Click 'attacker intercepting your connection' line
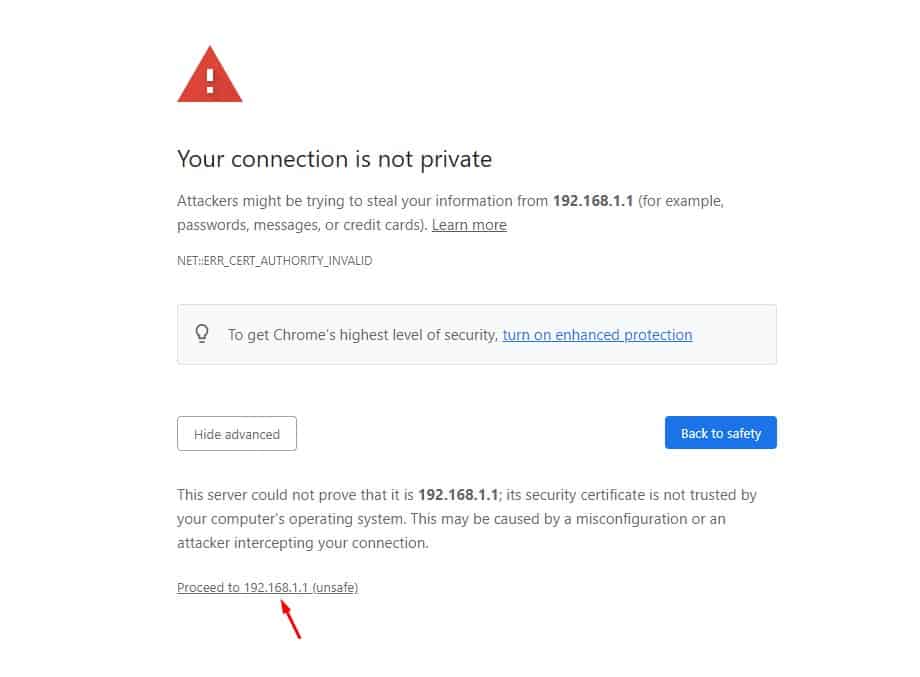Image resolution: width=920 pixels, height=677 pixels. (x=302, y=543)
